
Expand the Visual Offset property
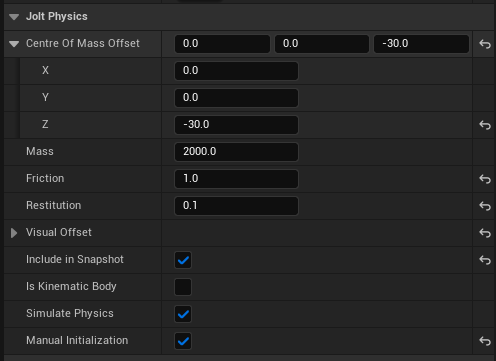[14, 233]
